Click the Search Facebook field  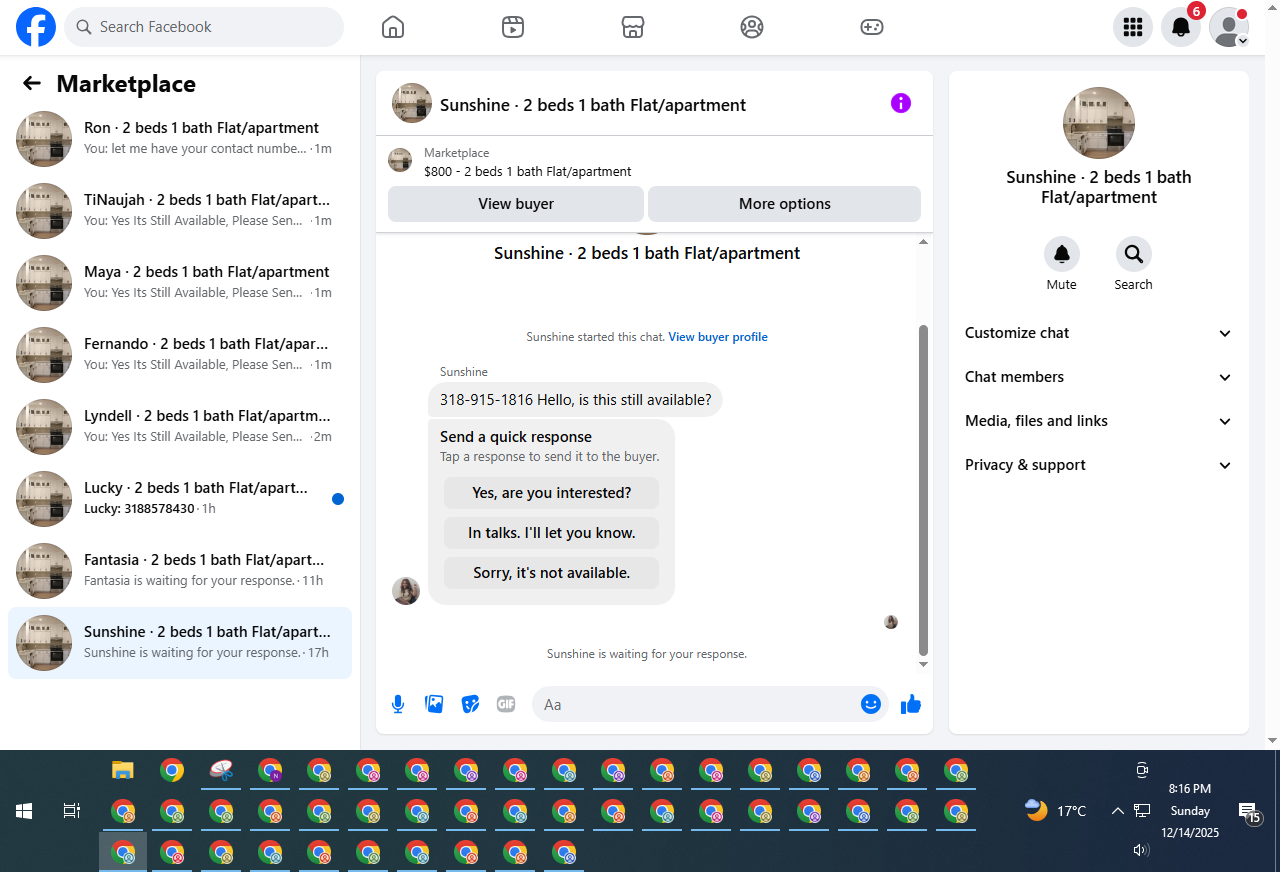tap(204, 27)
